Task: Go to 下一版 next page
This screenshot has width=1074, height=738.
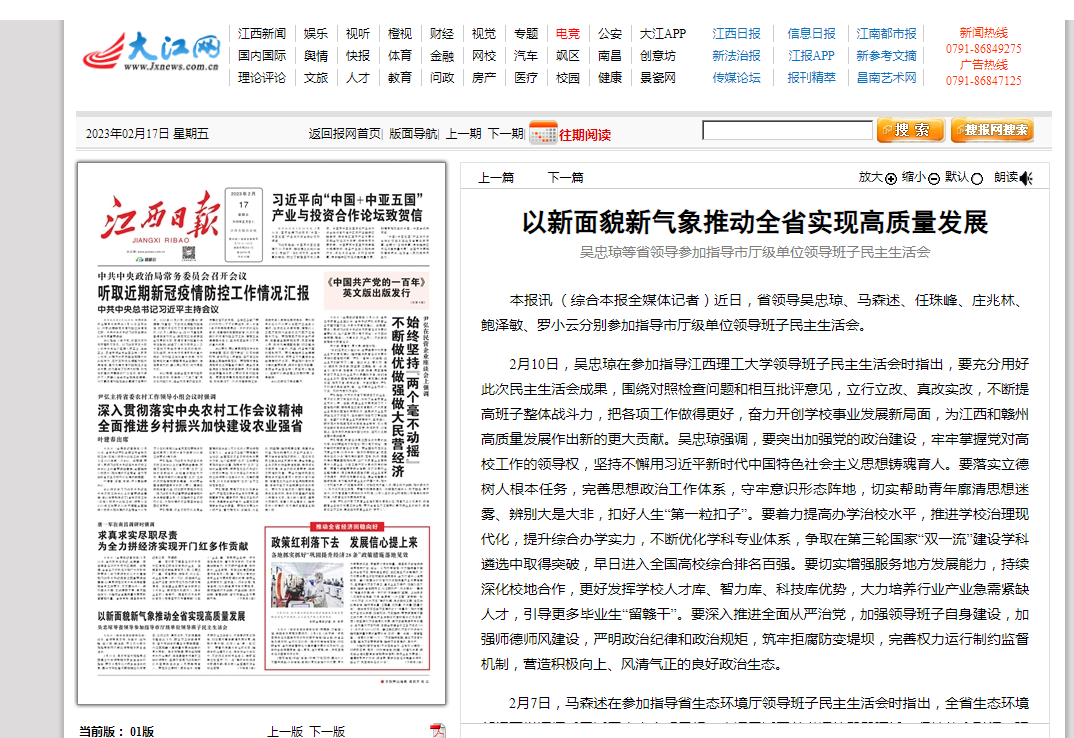Action: (x=327, y=731)
